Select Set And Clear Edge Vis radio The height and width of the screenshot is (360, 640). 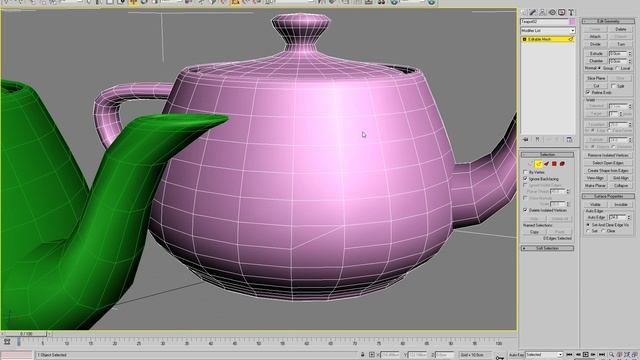click(588, 225)
